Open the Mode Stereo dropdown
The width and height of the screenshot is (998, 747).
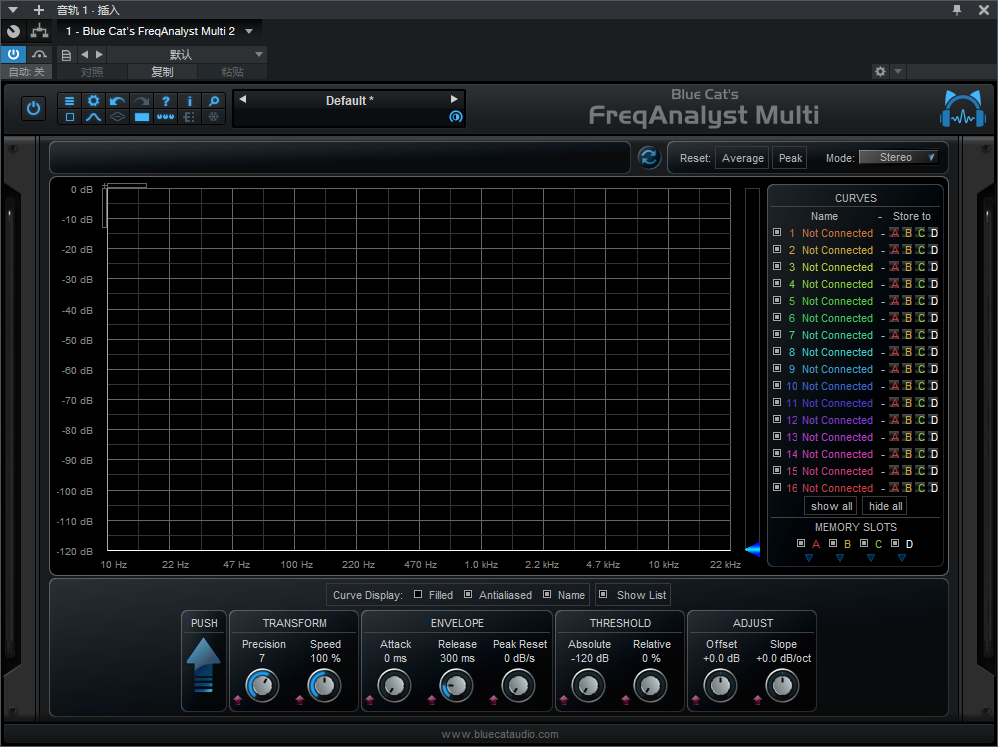pyautogui.click(x=898, y=157)
